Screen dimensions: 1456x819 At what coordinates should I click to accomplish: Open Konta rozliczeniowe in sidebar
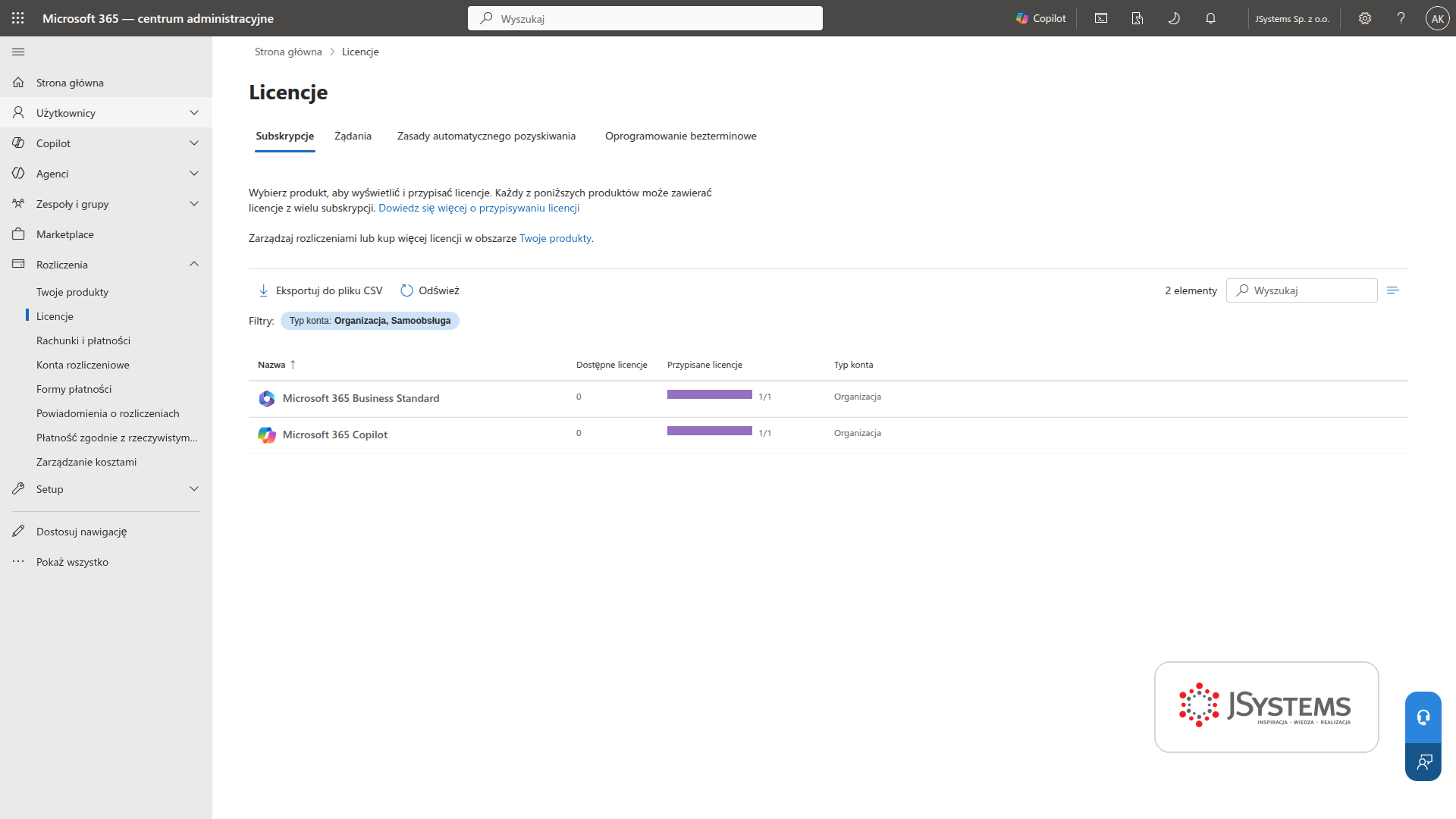click(x=83, y=365)
